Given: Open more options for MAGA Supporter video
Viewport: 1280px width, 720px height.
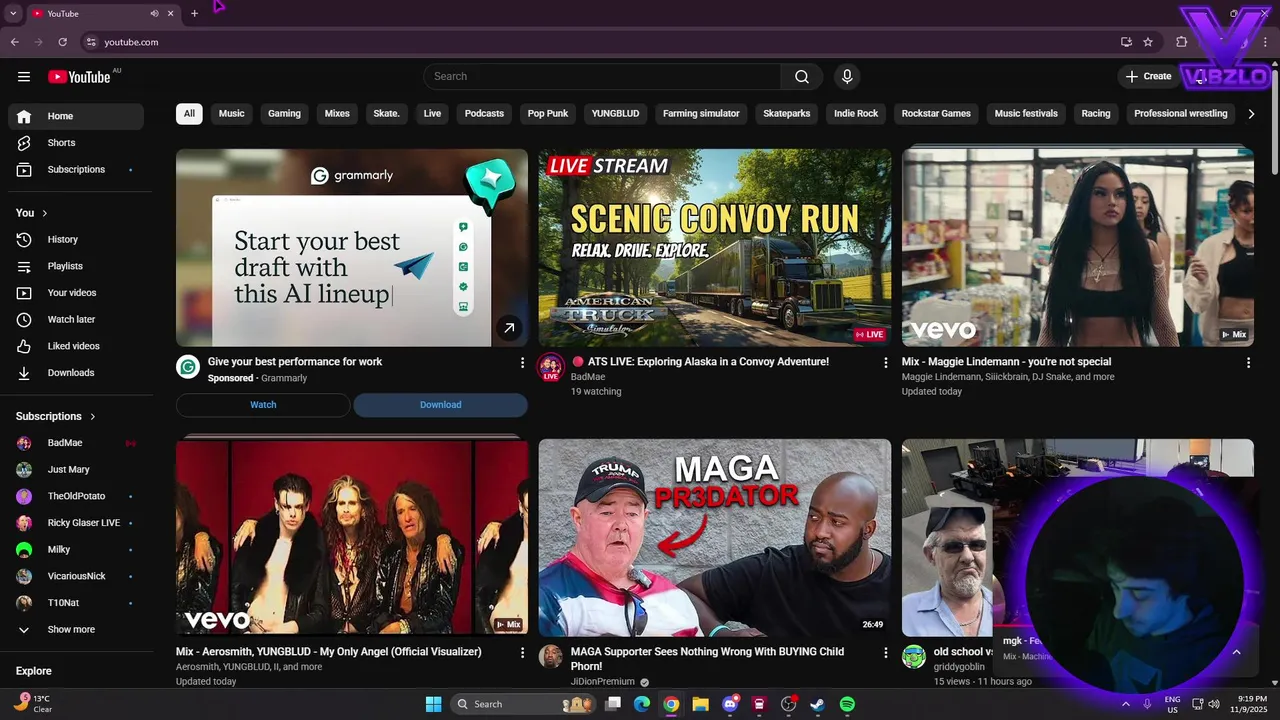Looking at the screenshot, I should (x=885, y=653).
